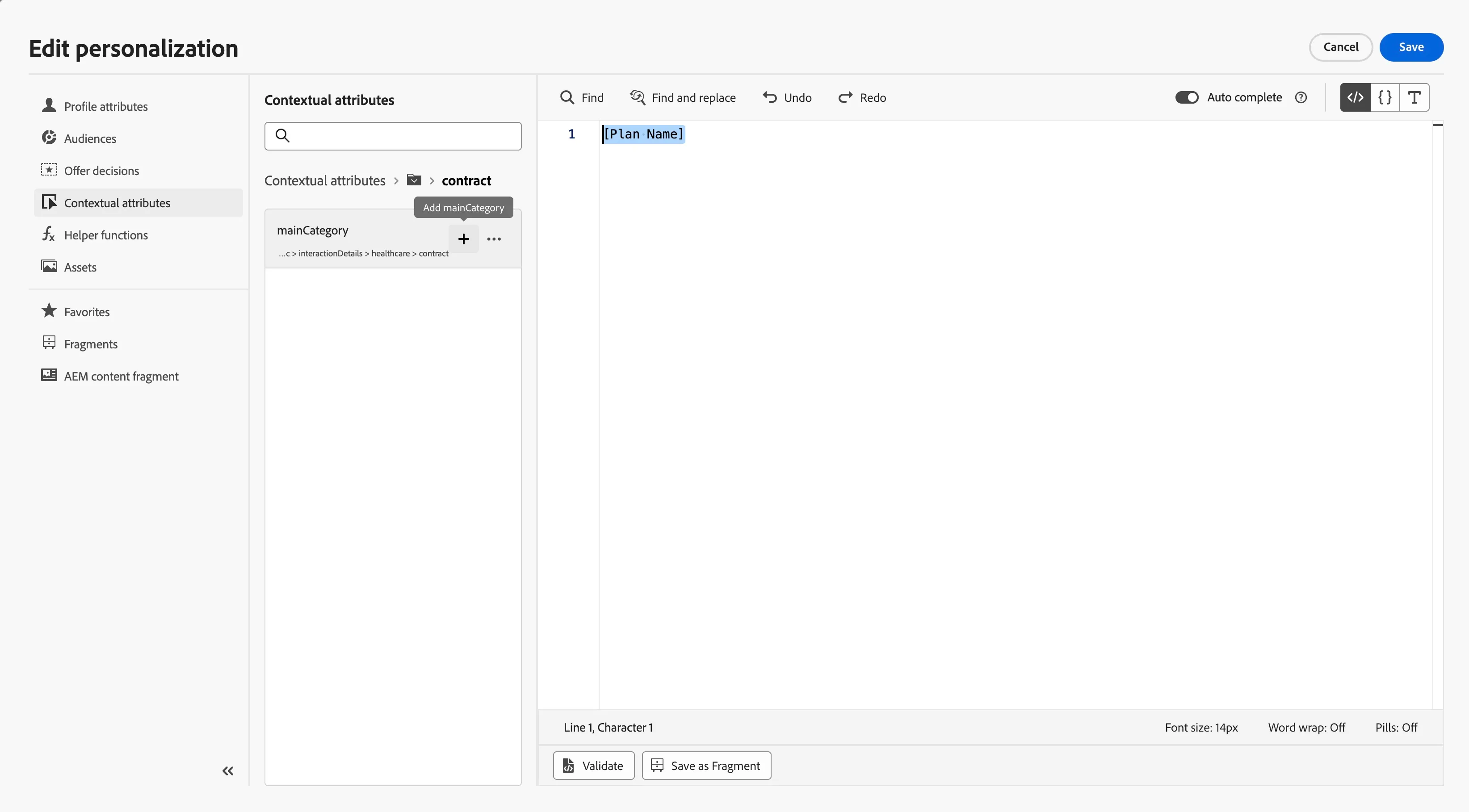Select the mainCategory attribute row
Image resolution: width=1469 pixels, height=812 pixels.
point(393,239)
